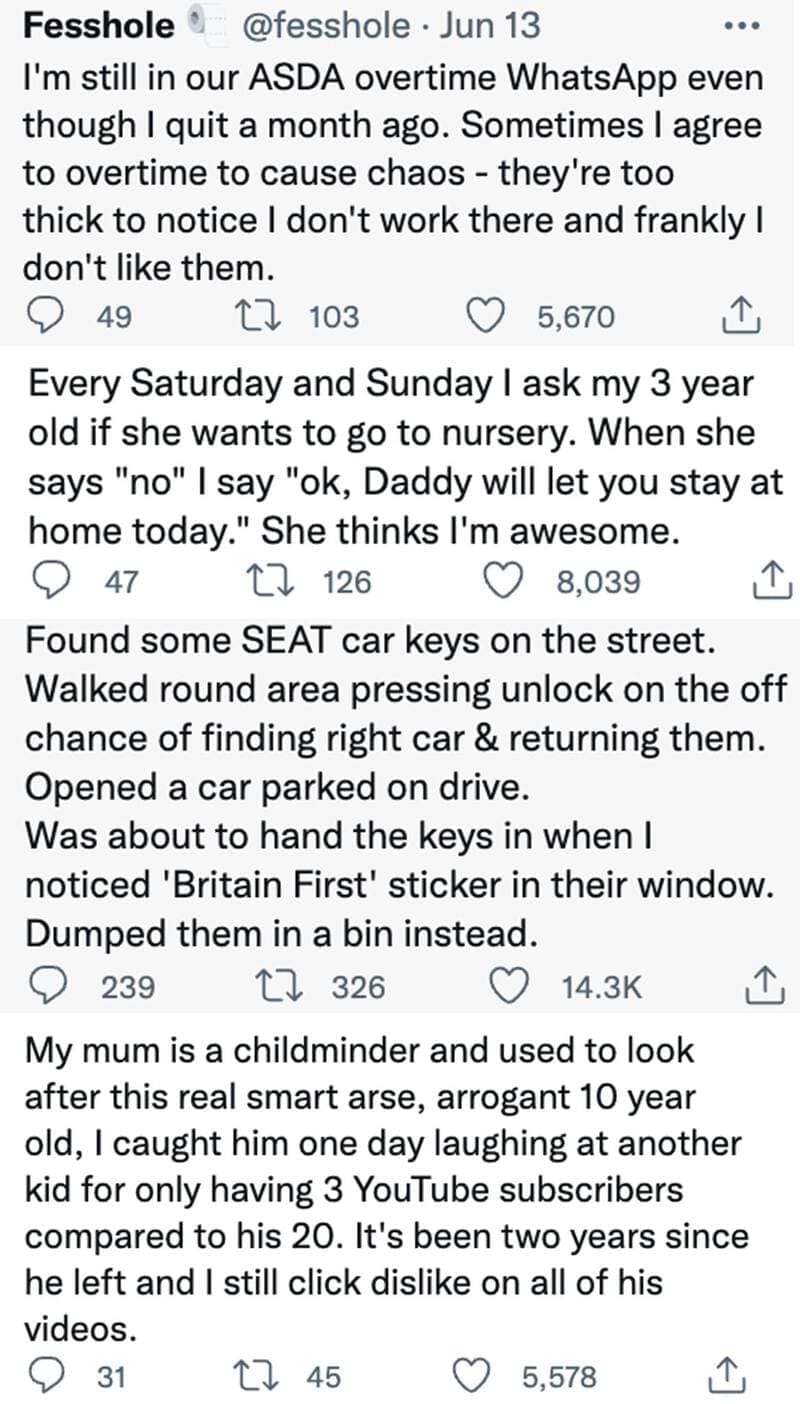The height and width of the screenshot is (1404, 800).
Task: Open the three-dot more options menu
Action: pos(742,23)
